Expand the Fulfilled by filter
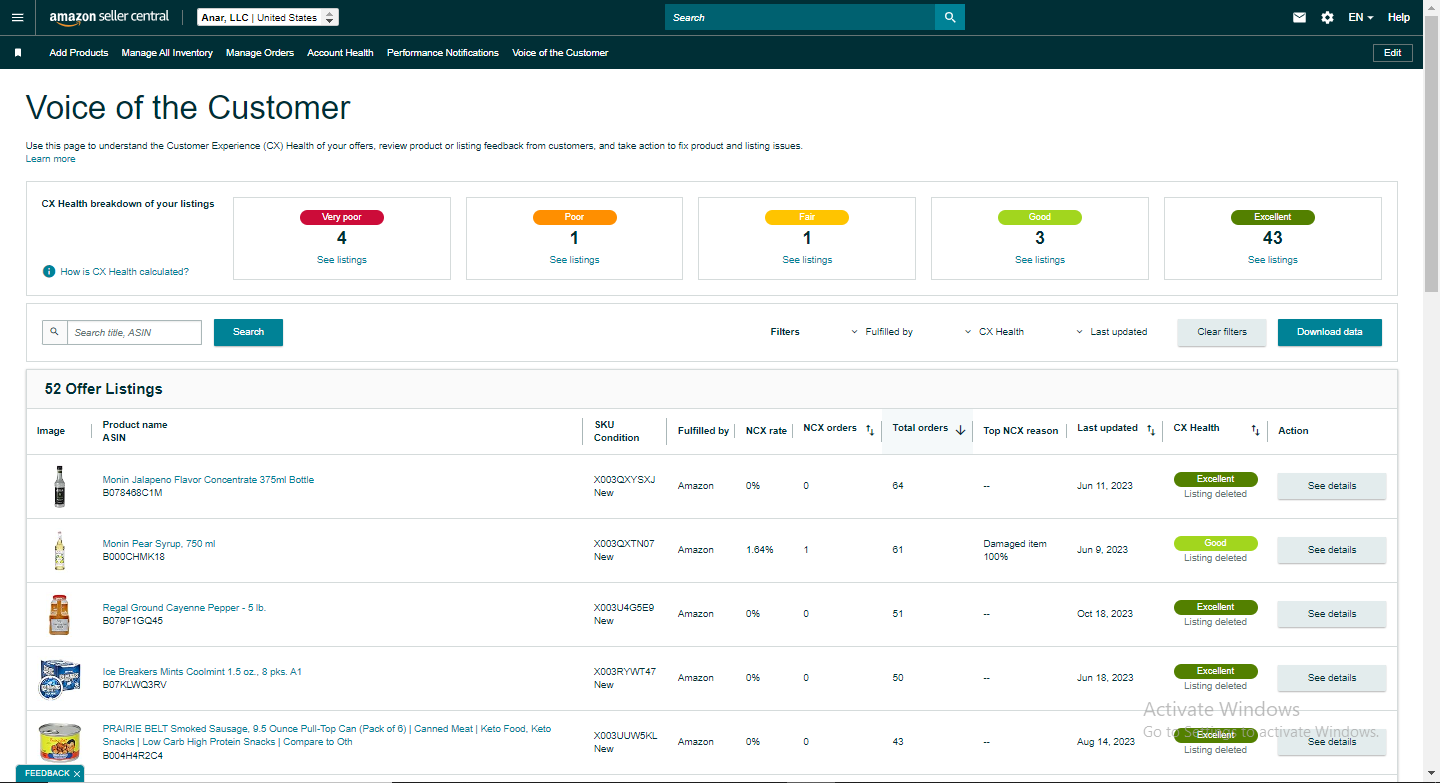The width and height of the screenshot is (1440, 783). (x=882, y=332)
